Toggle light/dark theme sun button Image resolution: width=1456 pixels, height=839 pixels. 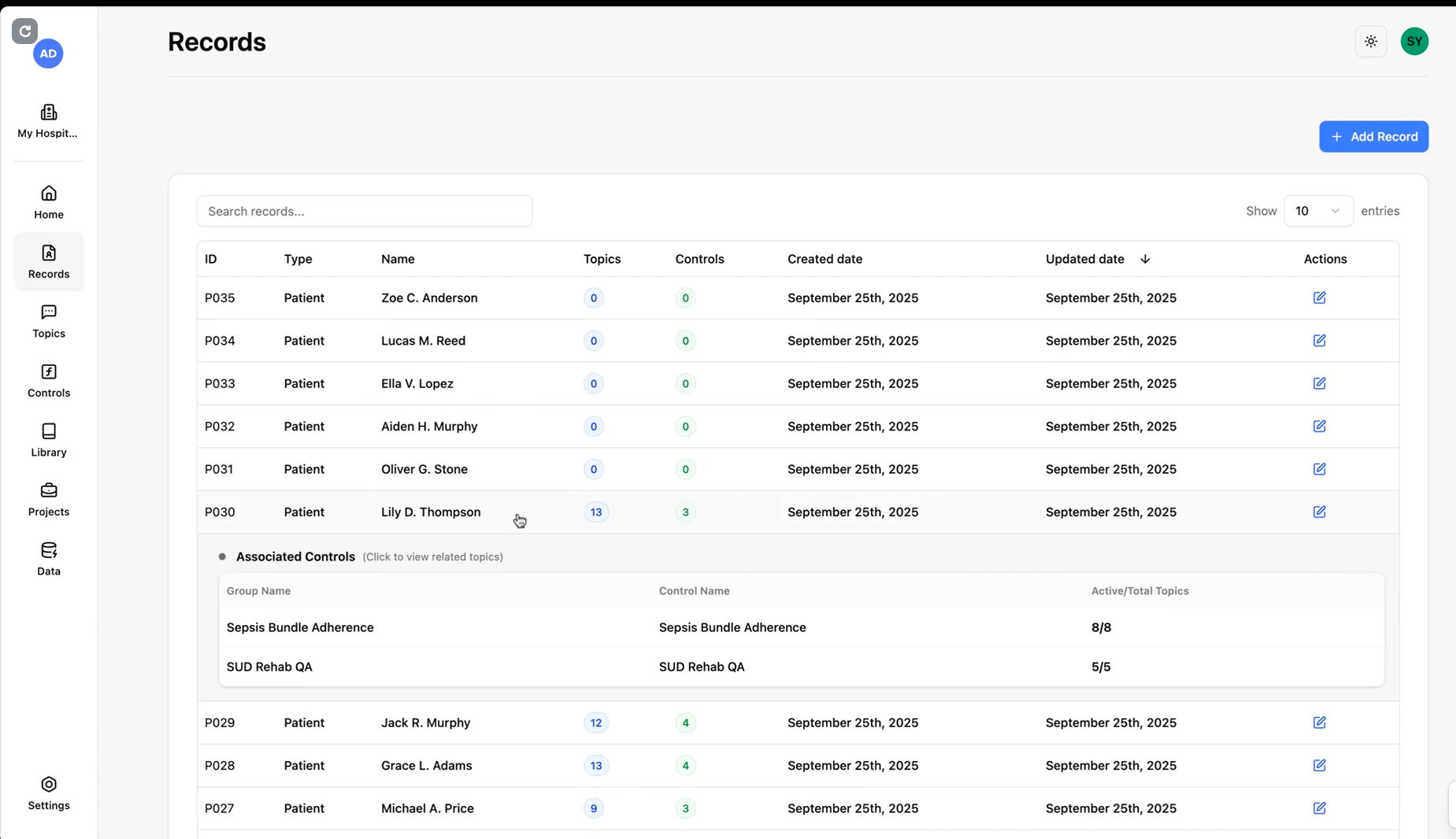(1371, 42)
